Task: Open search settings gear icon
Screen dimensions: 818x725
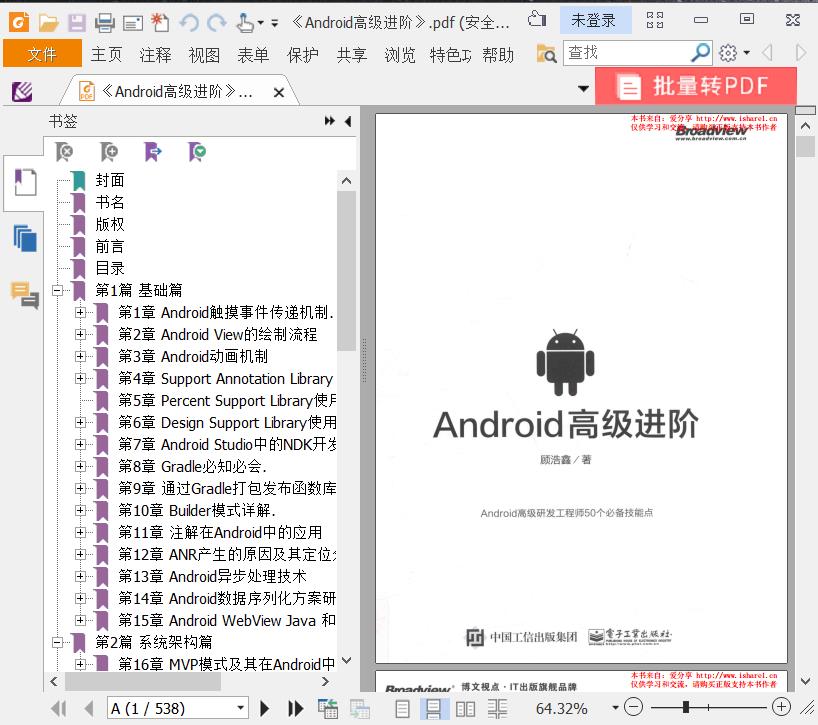Action: [x=728, y=53]
